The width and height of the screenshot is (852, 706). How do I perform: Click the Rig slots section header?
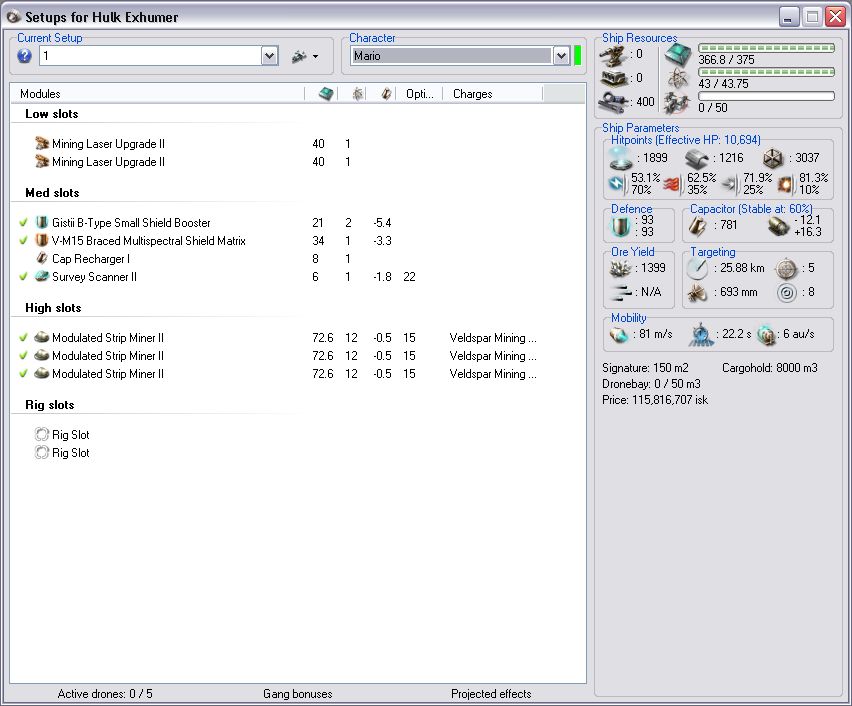pyautogui.click(x=49, y=405)
